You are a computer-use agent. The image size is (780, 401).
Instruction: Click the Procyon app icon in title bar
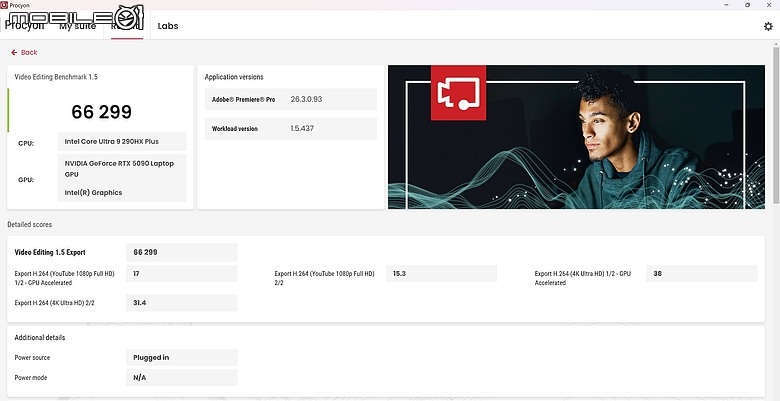(x=4, y=4)
